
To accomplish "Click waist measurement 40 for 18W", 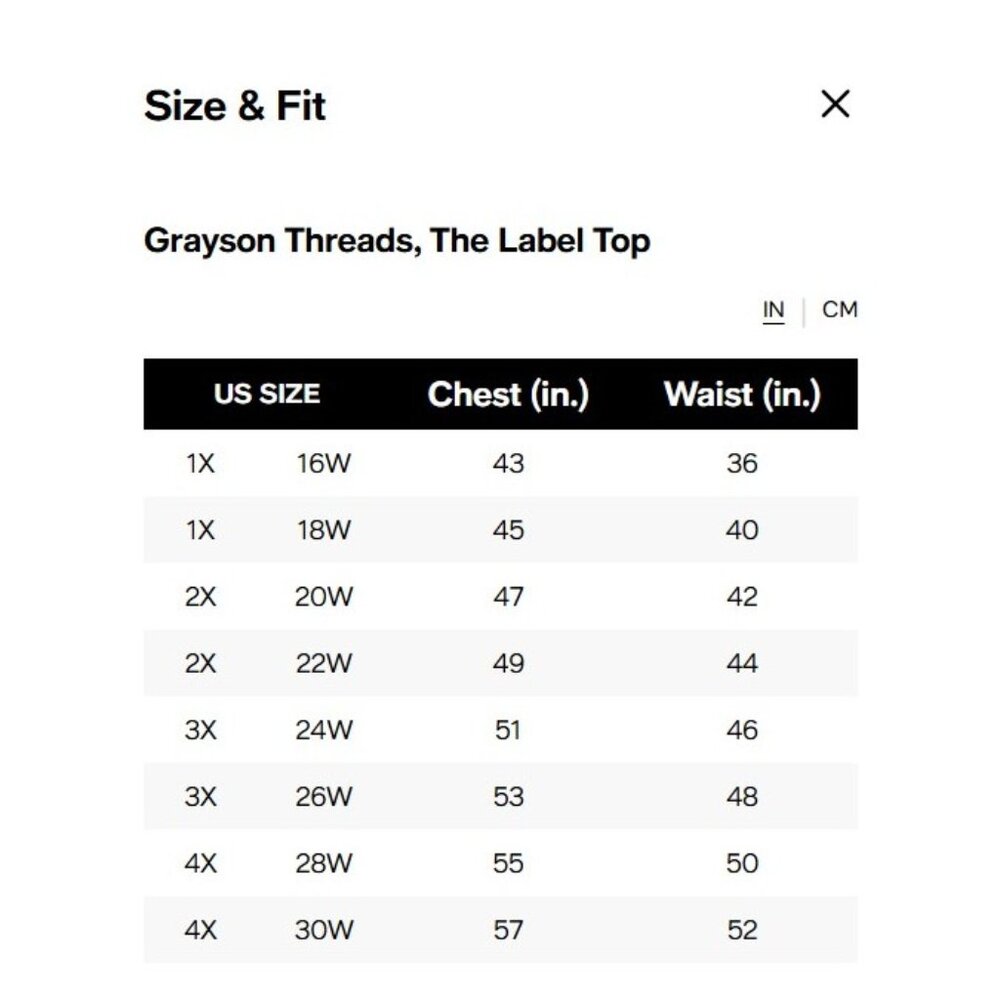I will (x=742, y=530).
